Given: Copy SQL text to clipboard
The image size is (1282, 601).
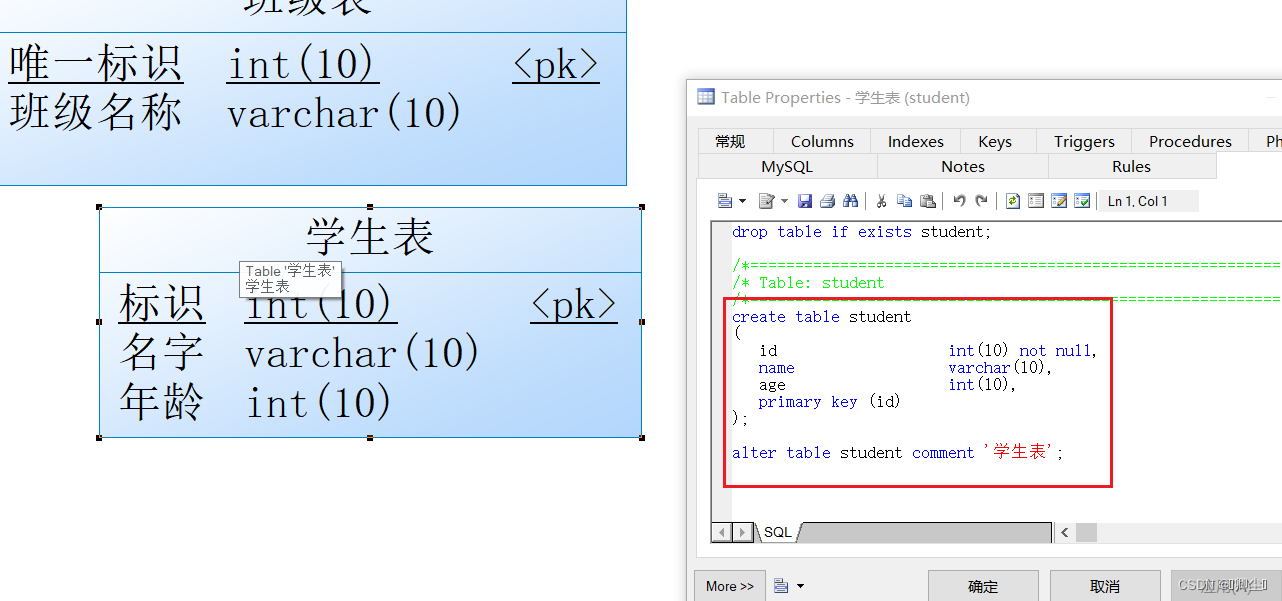Looking at the screenshot, I should pyautogui.click(x=904, y=201).
